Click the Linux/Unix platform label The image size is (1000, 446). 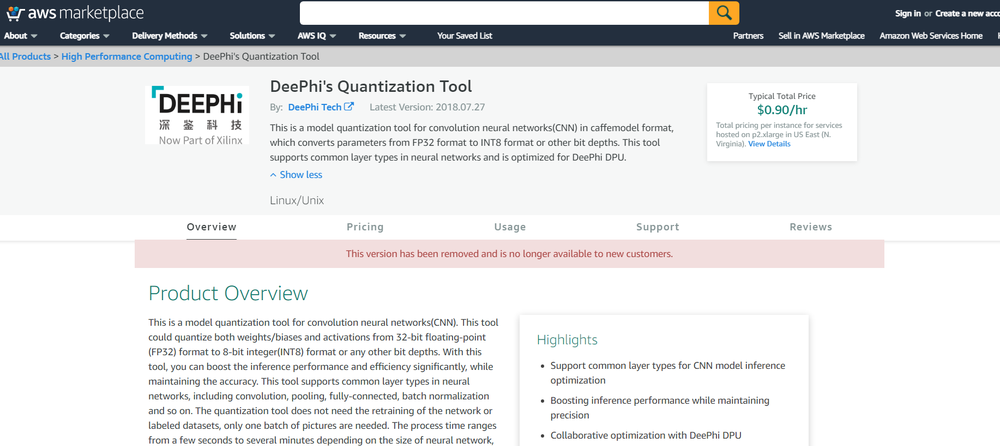(297, 200)
